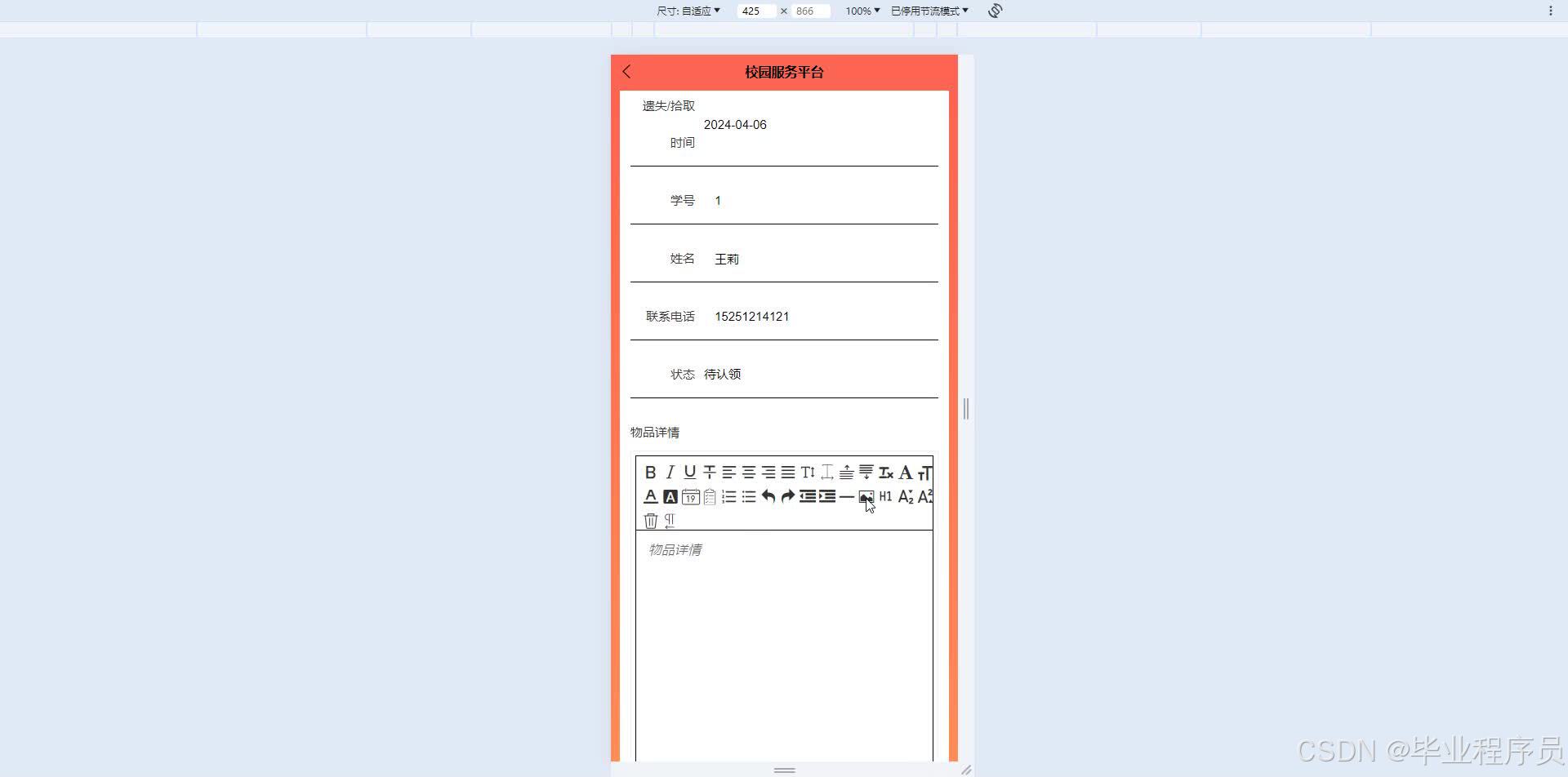Apply subscript formatting
The height and width of the screenshot is (777, 1568).
905,496
